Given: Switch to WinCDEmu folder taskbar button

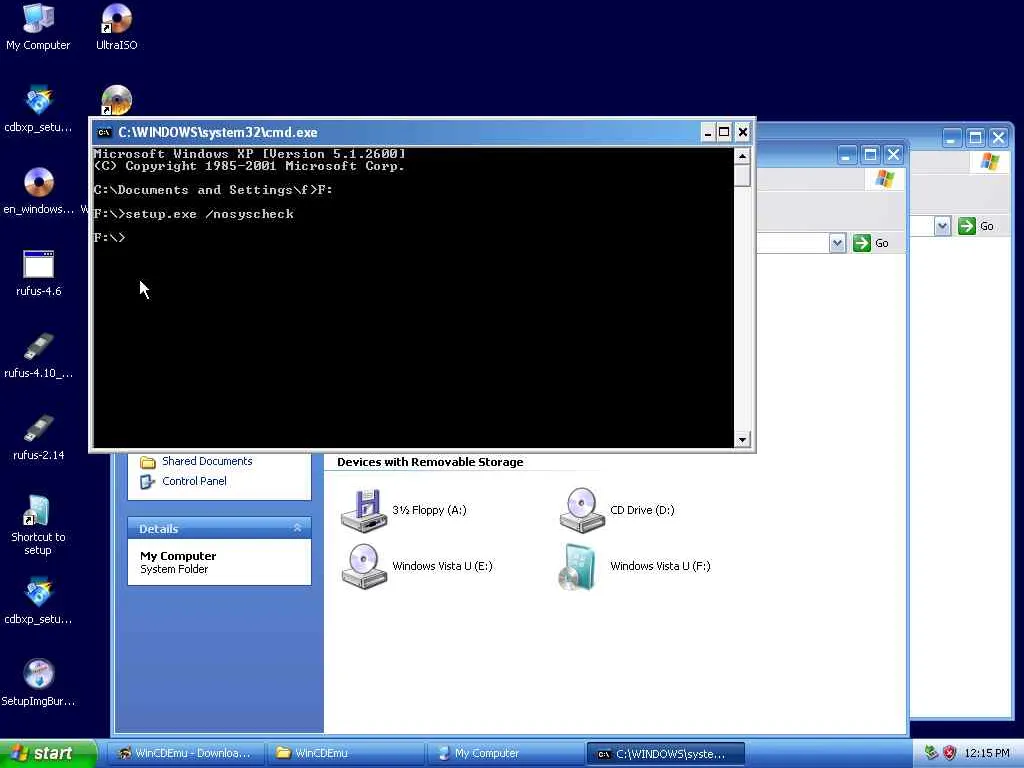Looking at the screenshot, I should coord(346,753).
